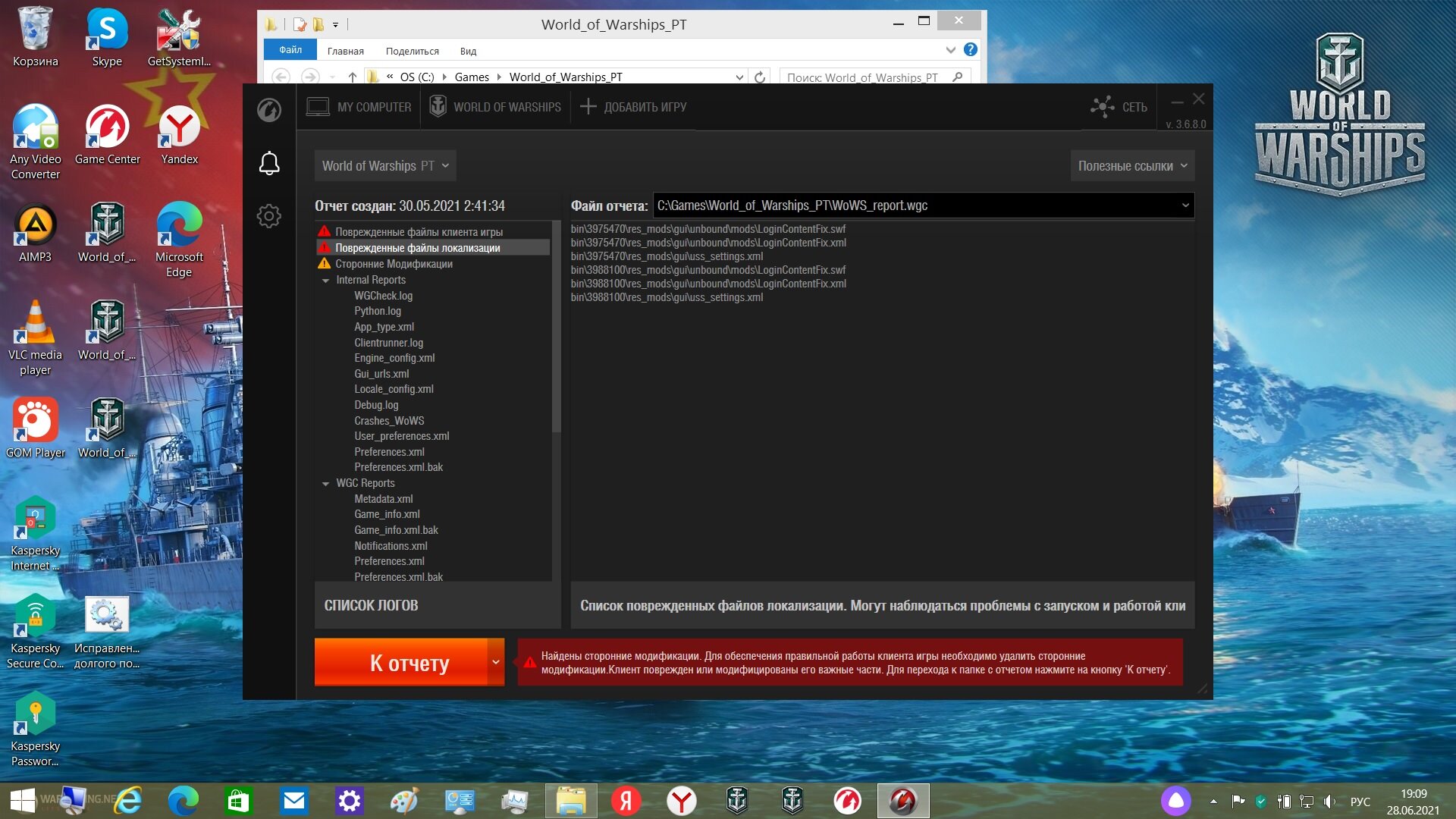Select the Yandex desktop icon

[x=179, y=135]
